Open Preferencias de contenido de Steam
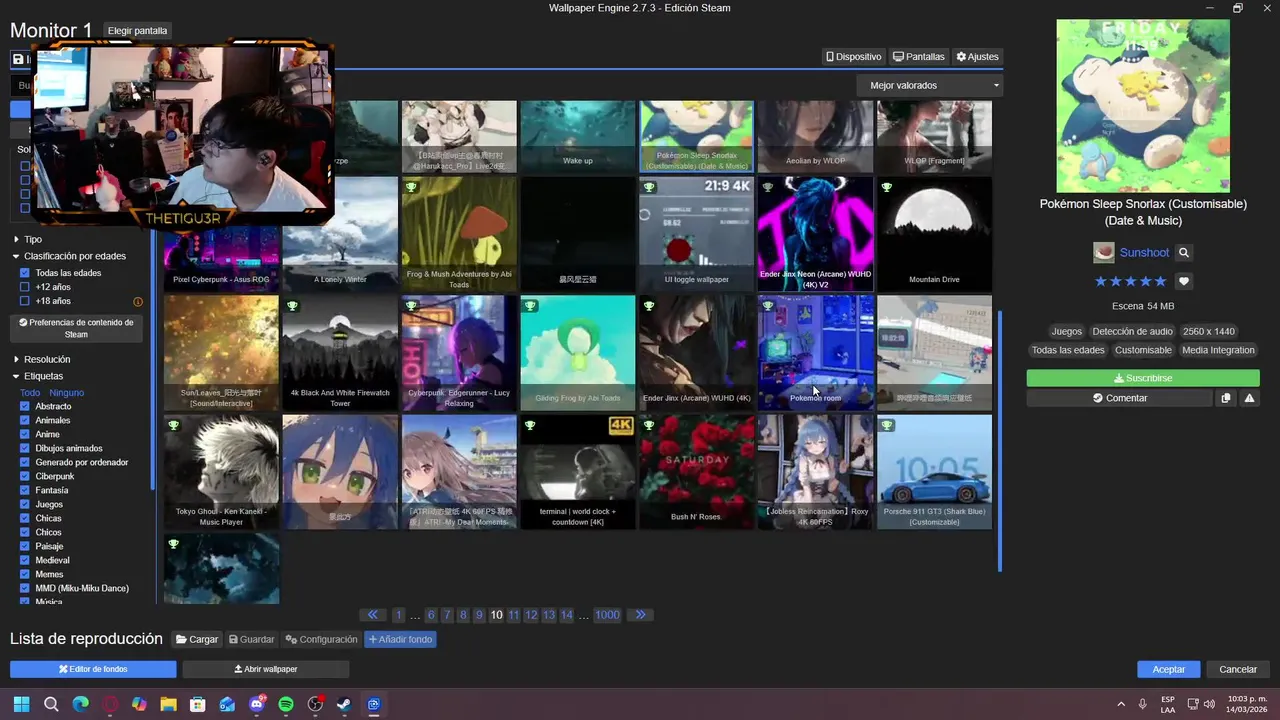This screenshot has width=1280, height=720. point(76,329)
